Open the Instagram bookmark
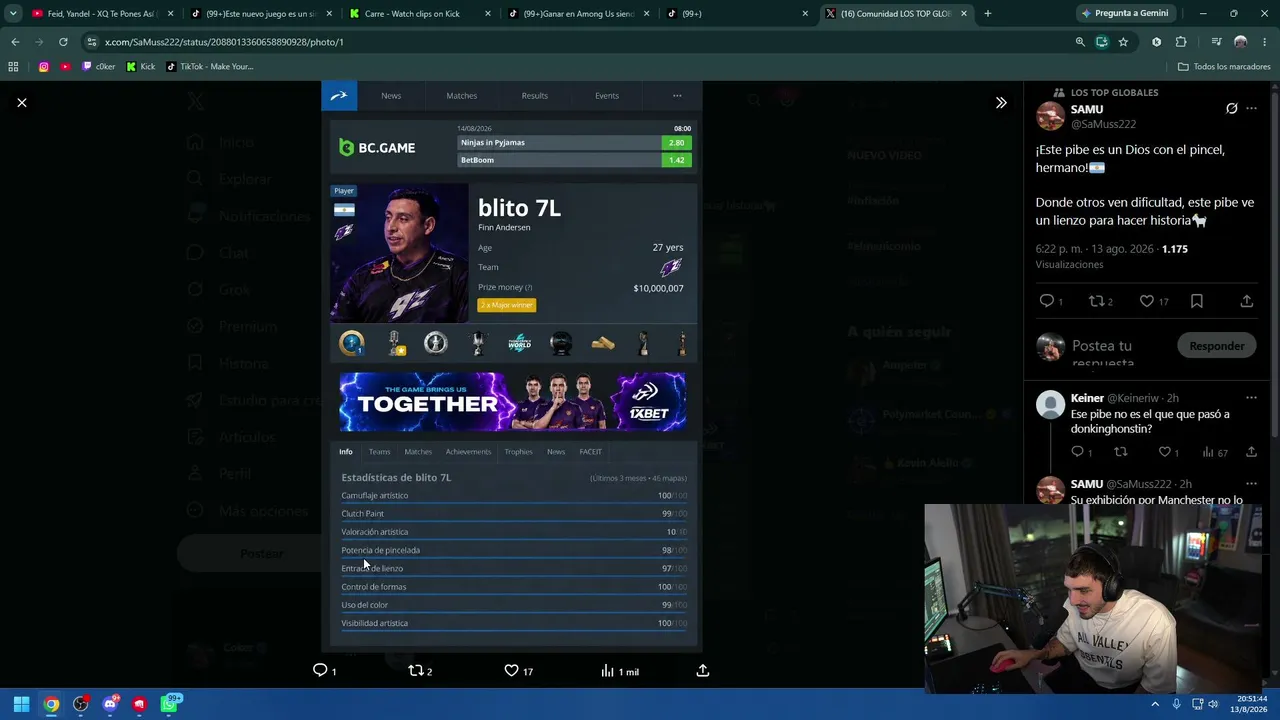1280x720 pixels. tap(44, 67)
